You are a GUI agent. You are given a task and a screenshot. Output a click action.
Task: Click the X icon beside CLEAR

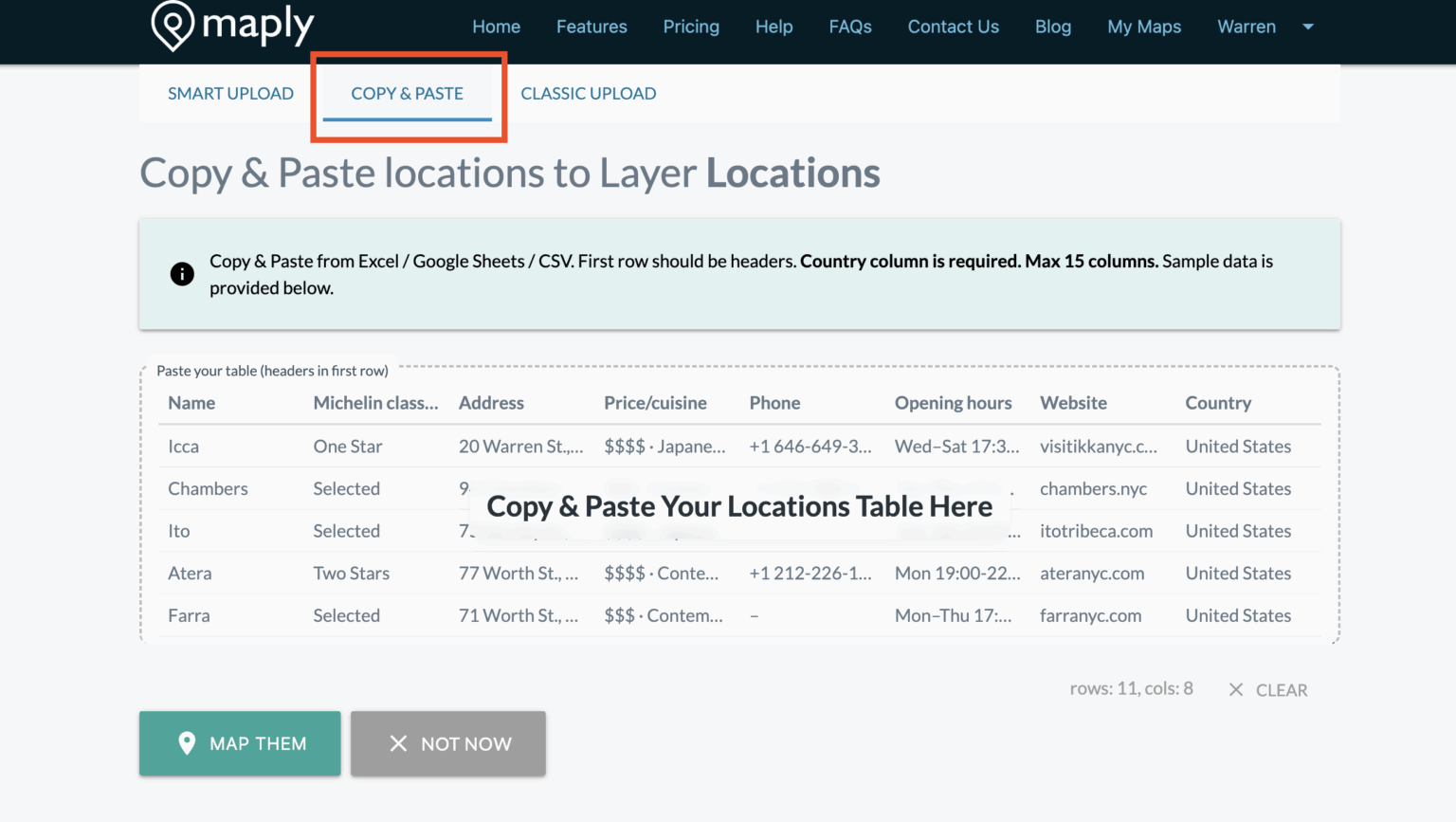pyautogui.click(x=1236, y=689)
